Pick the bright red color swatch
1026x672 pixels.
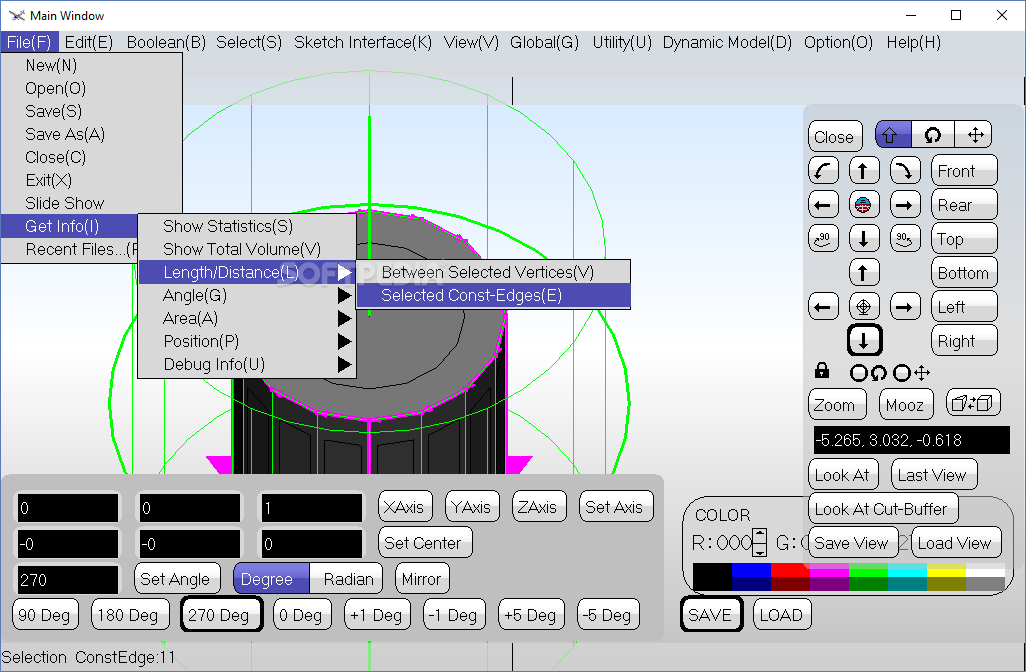tap(790, 569)
